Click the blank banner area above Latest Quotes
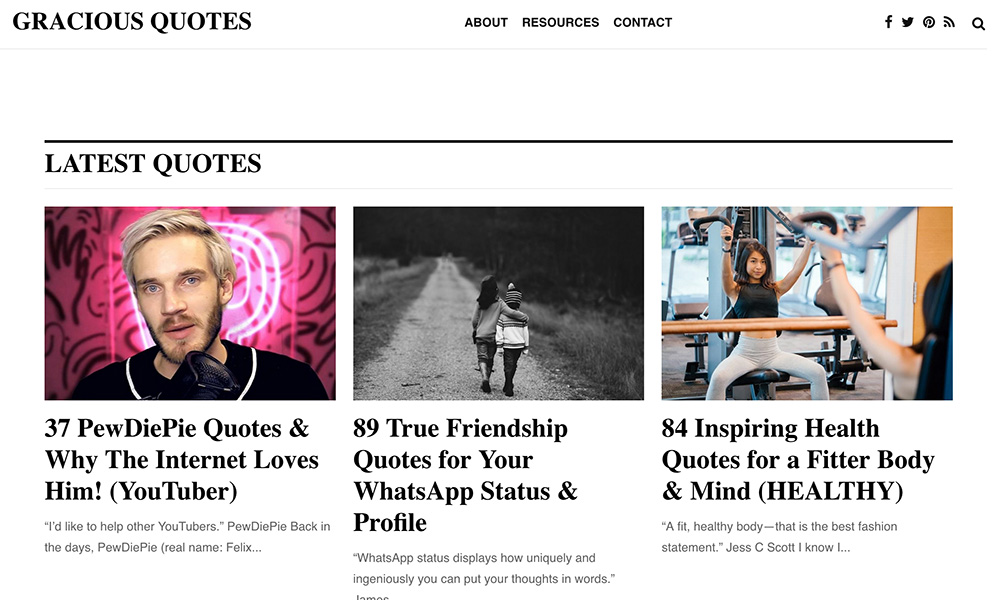The width and height of the screenshot is (1000, 600). click(x=498, y=95)
